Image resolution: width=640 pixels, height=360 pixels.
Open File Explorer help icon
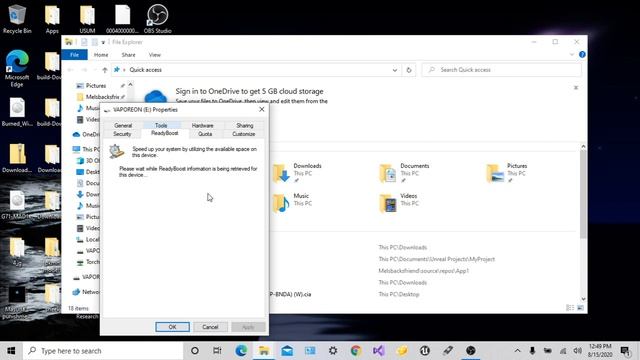pyautogui.click(x=582, y=54)
